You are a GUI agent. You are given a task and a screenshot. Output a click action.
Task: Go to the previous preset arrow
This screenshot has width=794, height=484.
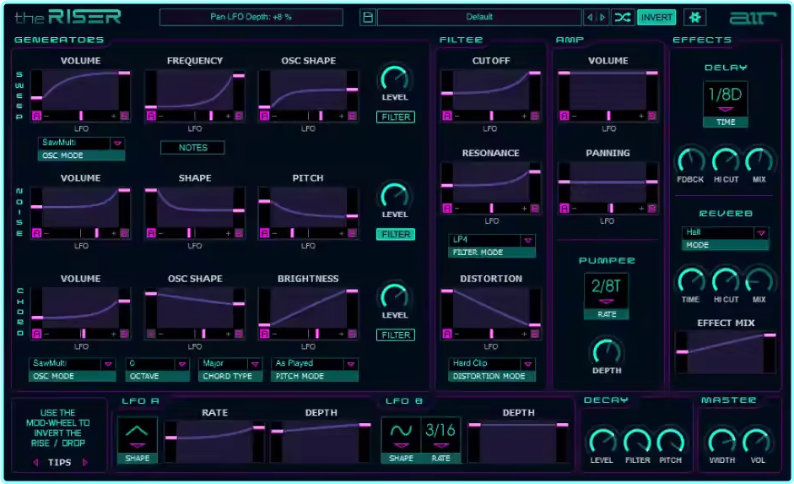click(x=589, y=17)
